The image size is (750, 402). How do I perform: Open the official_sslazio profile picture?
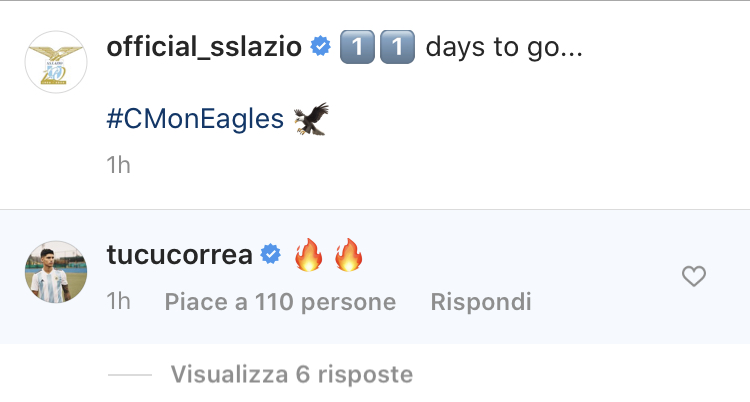click(56, 62)
